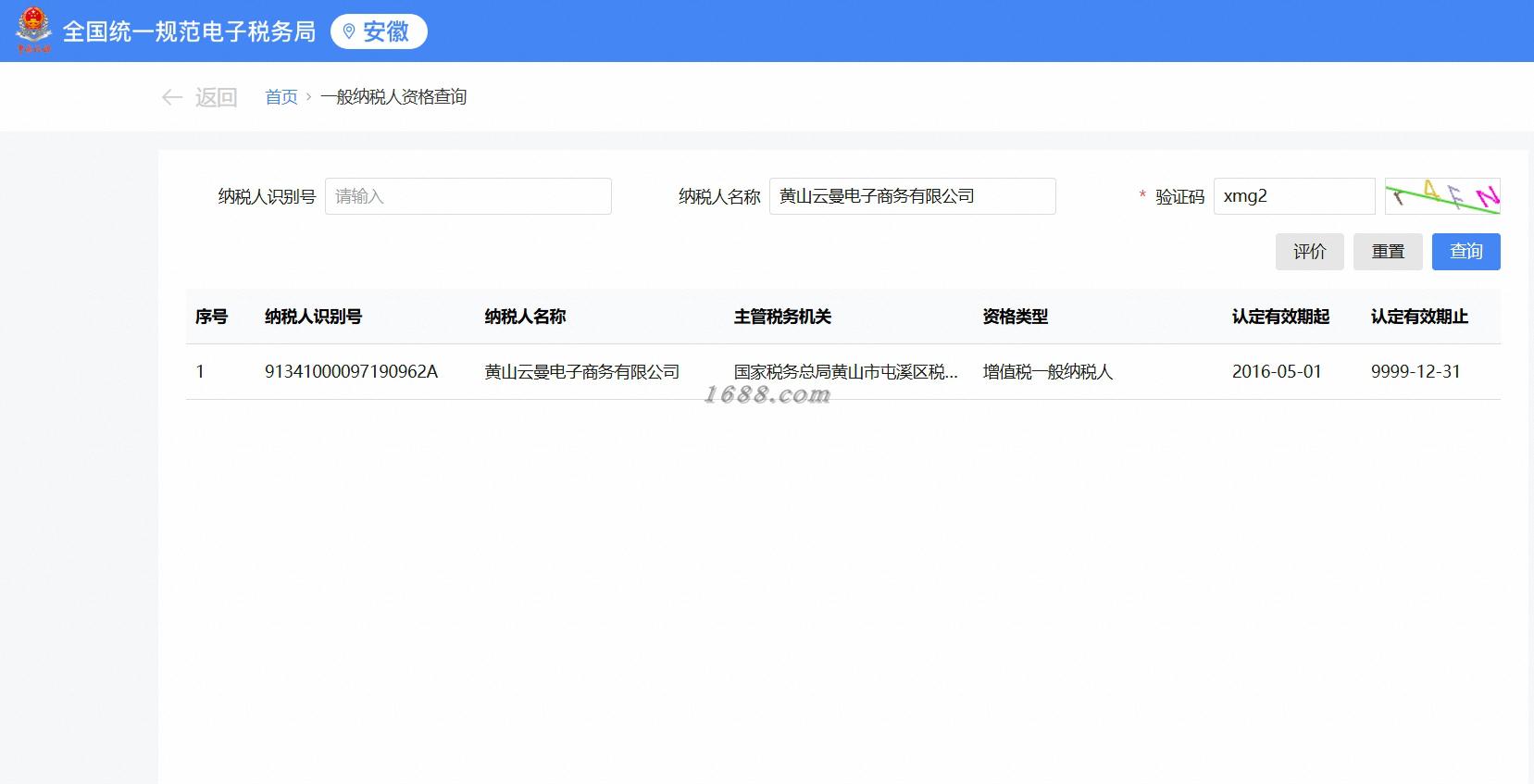Screen dimensions: 1534x784
Task: Click the 2016-05-01 start date cell
Action: (x=1277, y=372)
